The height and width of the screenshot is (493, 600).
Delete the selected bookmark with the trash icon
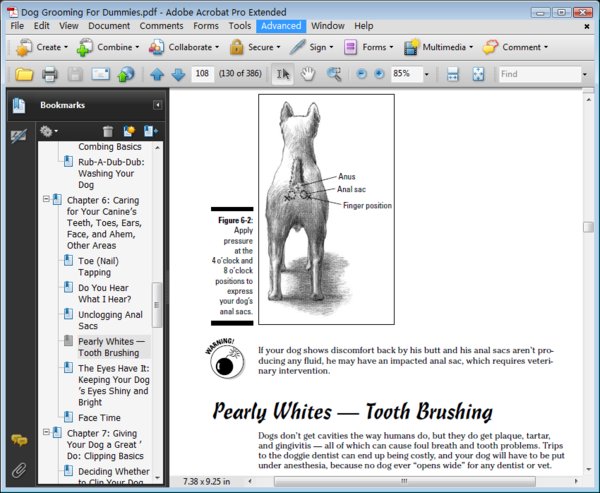pos(108,131)
